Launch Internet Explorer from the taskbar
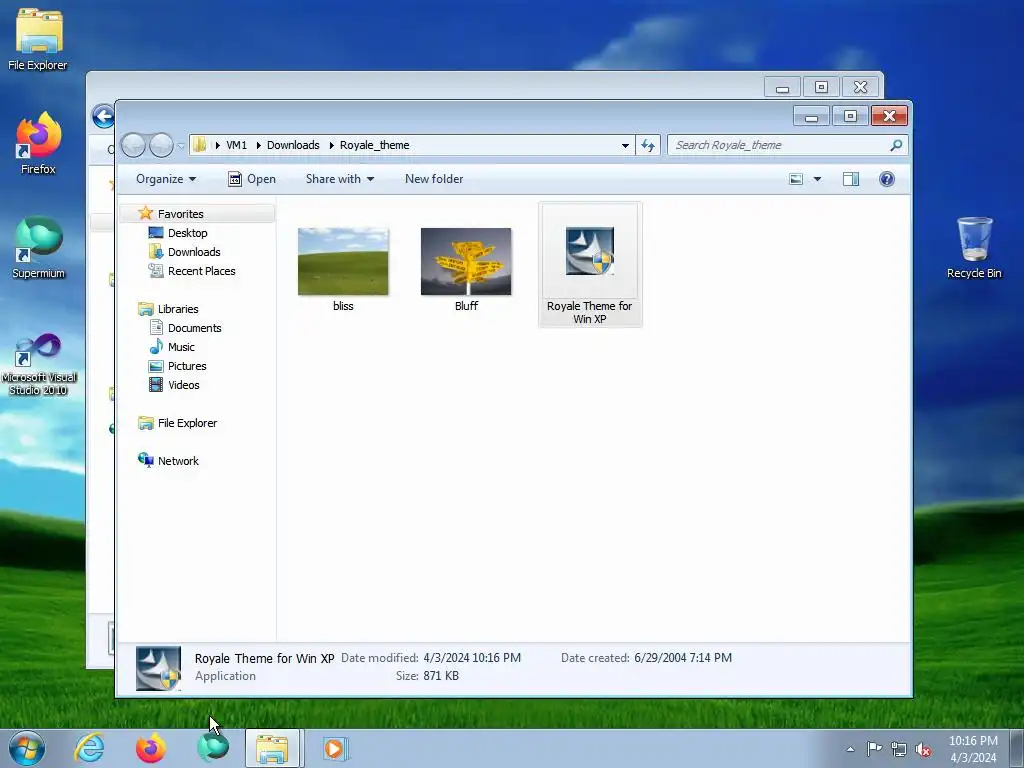Viewport: 1024px width, 768px height. click(89, 748)
